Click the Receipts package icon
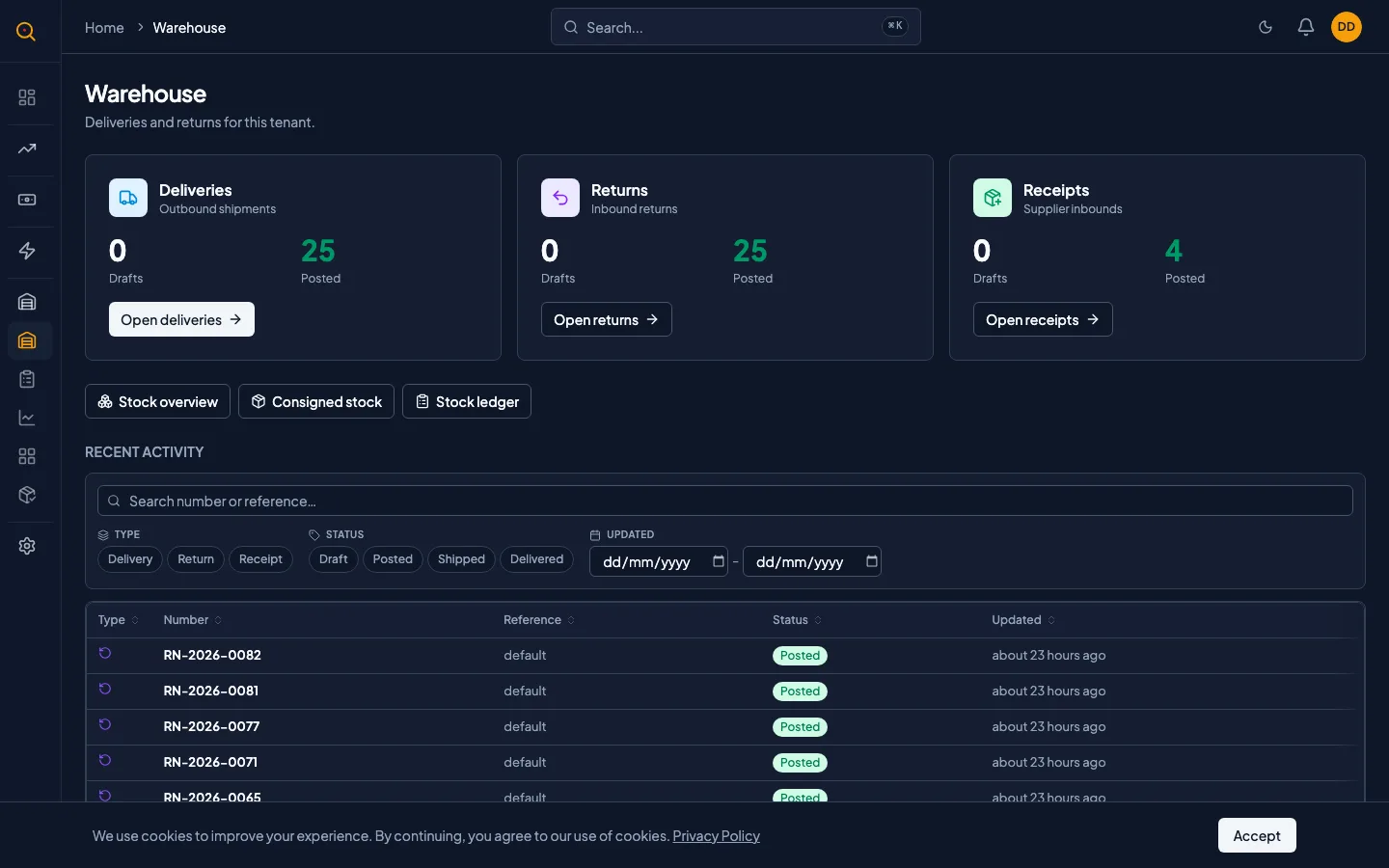 993,198
